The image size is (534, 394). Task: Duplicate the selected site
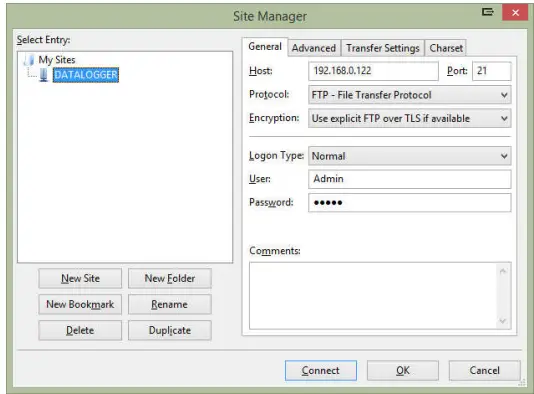170,330
